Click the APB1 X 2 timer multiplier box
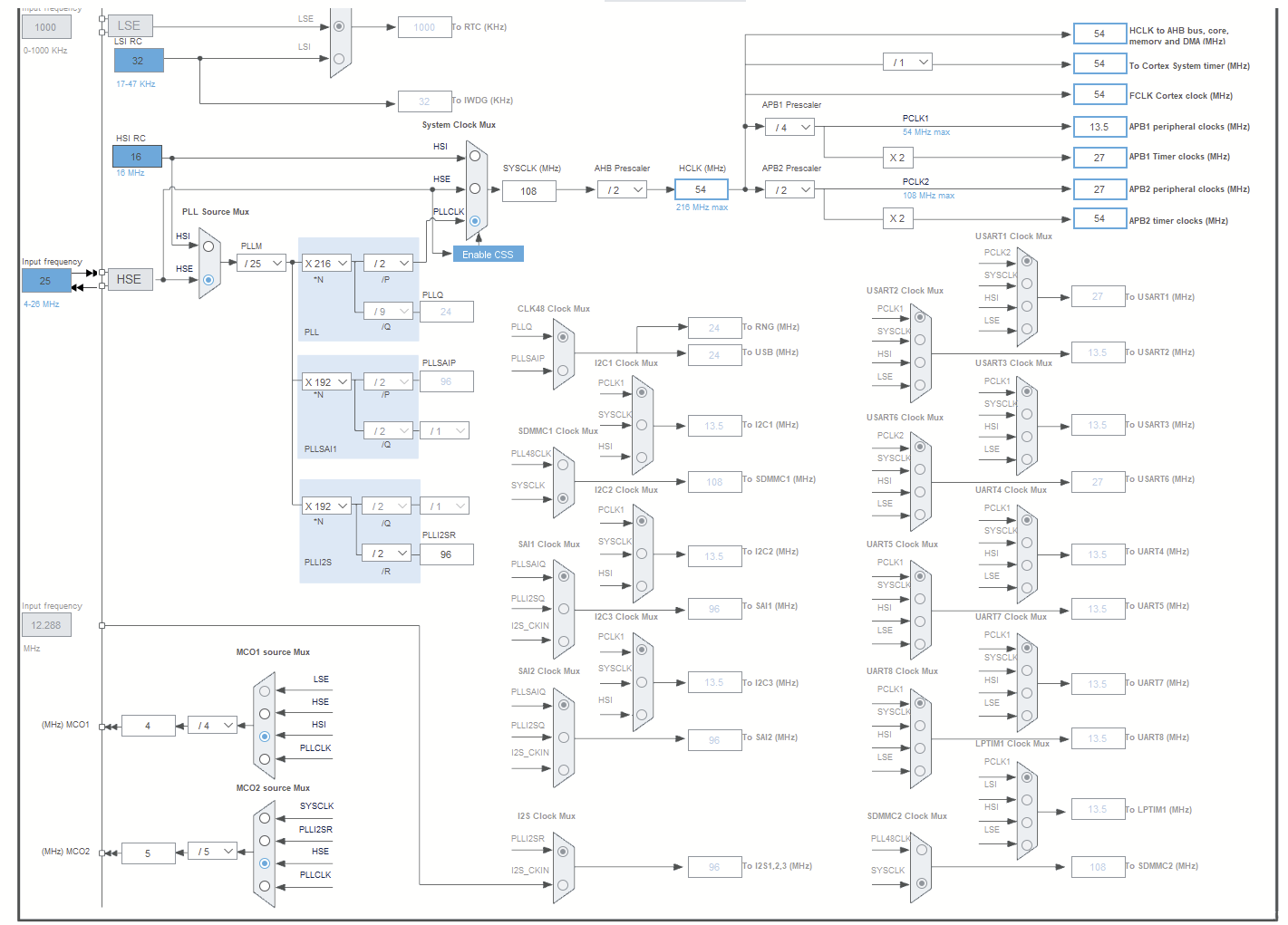Image resolution: width=1288 pixels, height=925 pixels. tap(896, 157)
